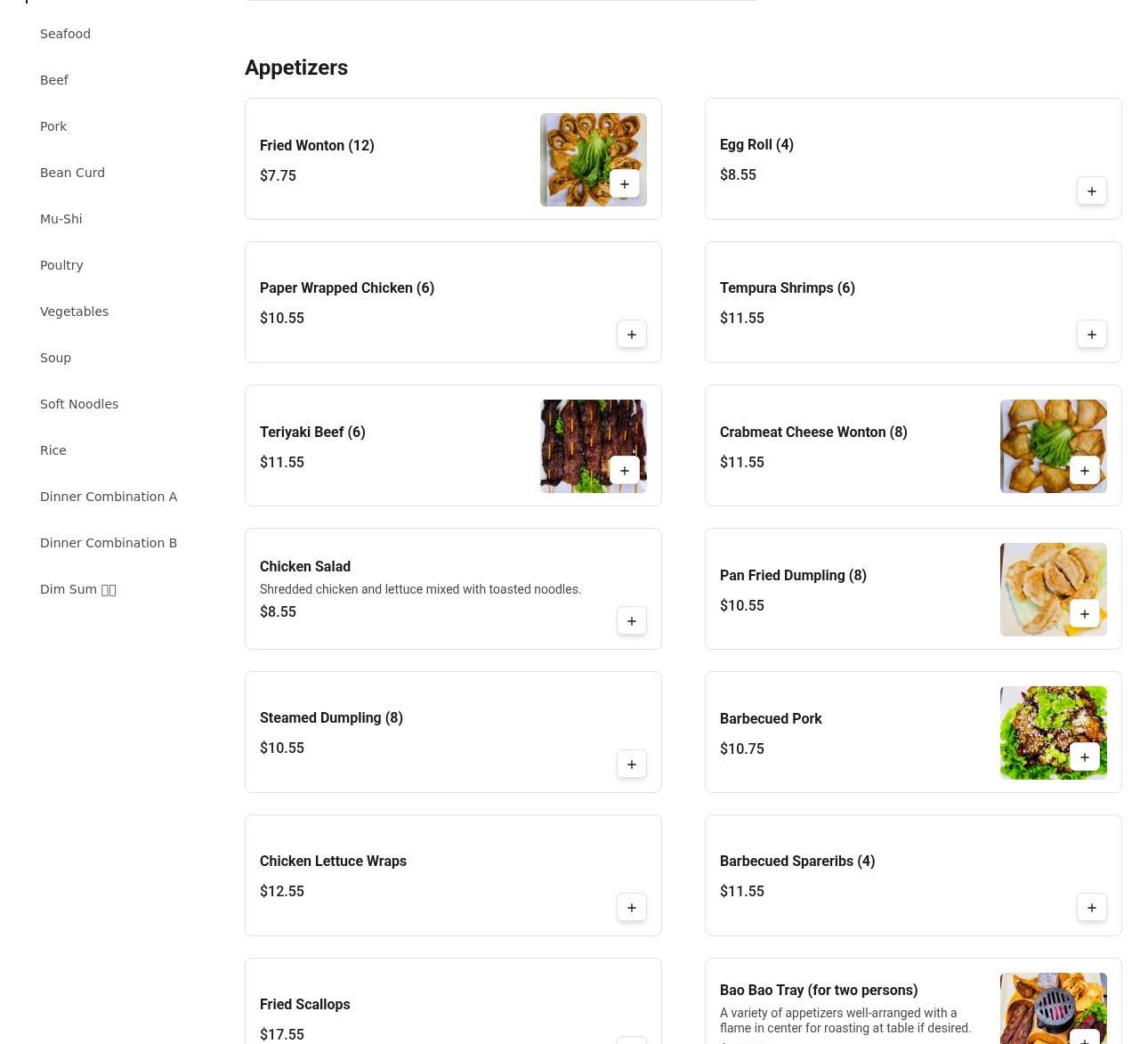Select the Barbecued Pork item name
The height and width of the screenshot is (1044, 1148).
771,719
